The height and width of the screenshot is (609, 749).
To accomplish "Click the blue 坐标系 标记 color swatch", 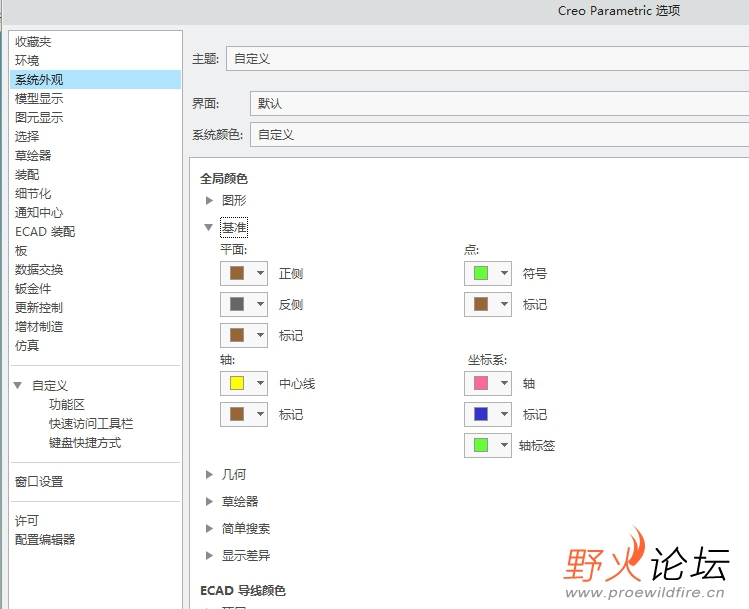I will tap(481, 414).
